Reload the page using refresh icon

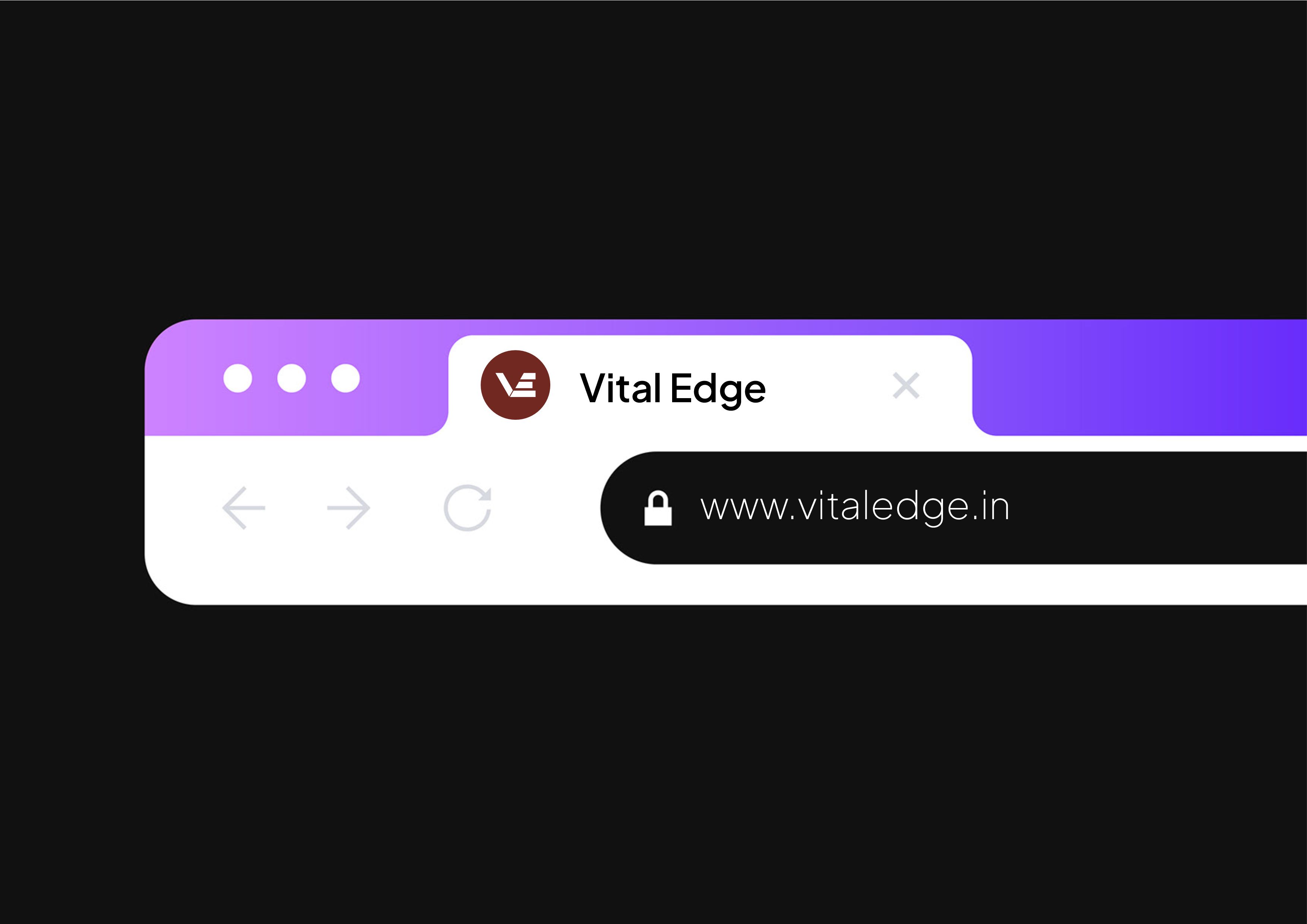(x=467, y=508)
